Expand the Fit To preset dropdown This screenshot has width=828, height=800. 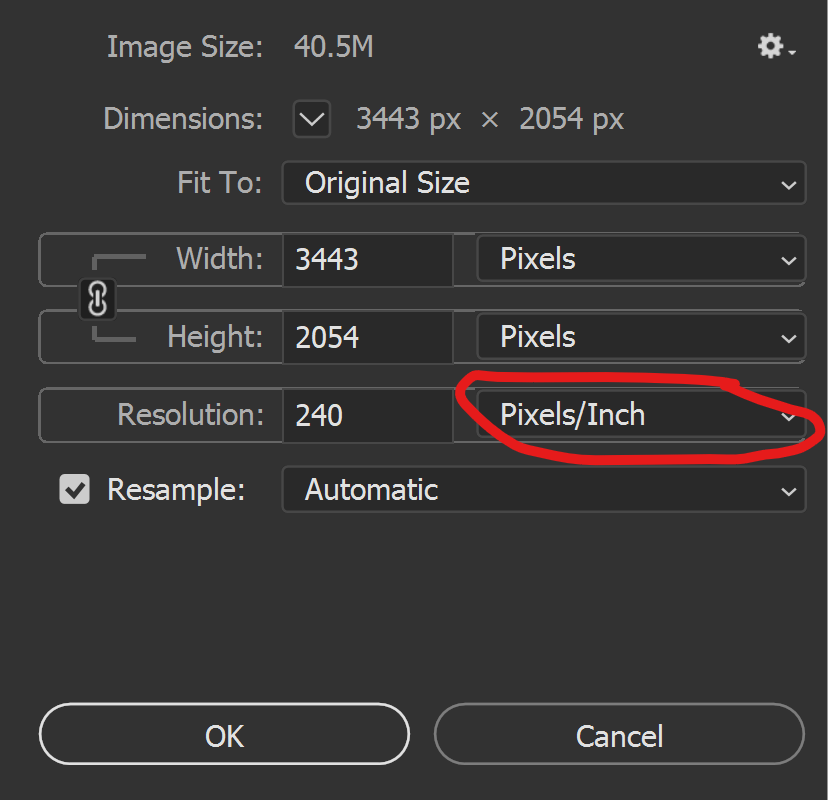tap(543, 183)
